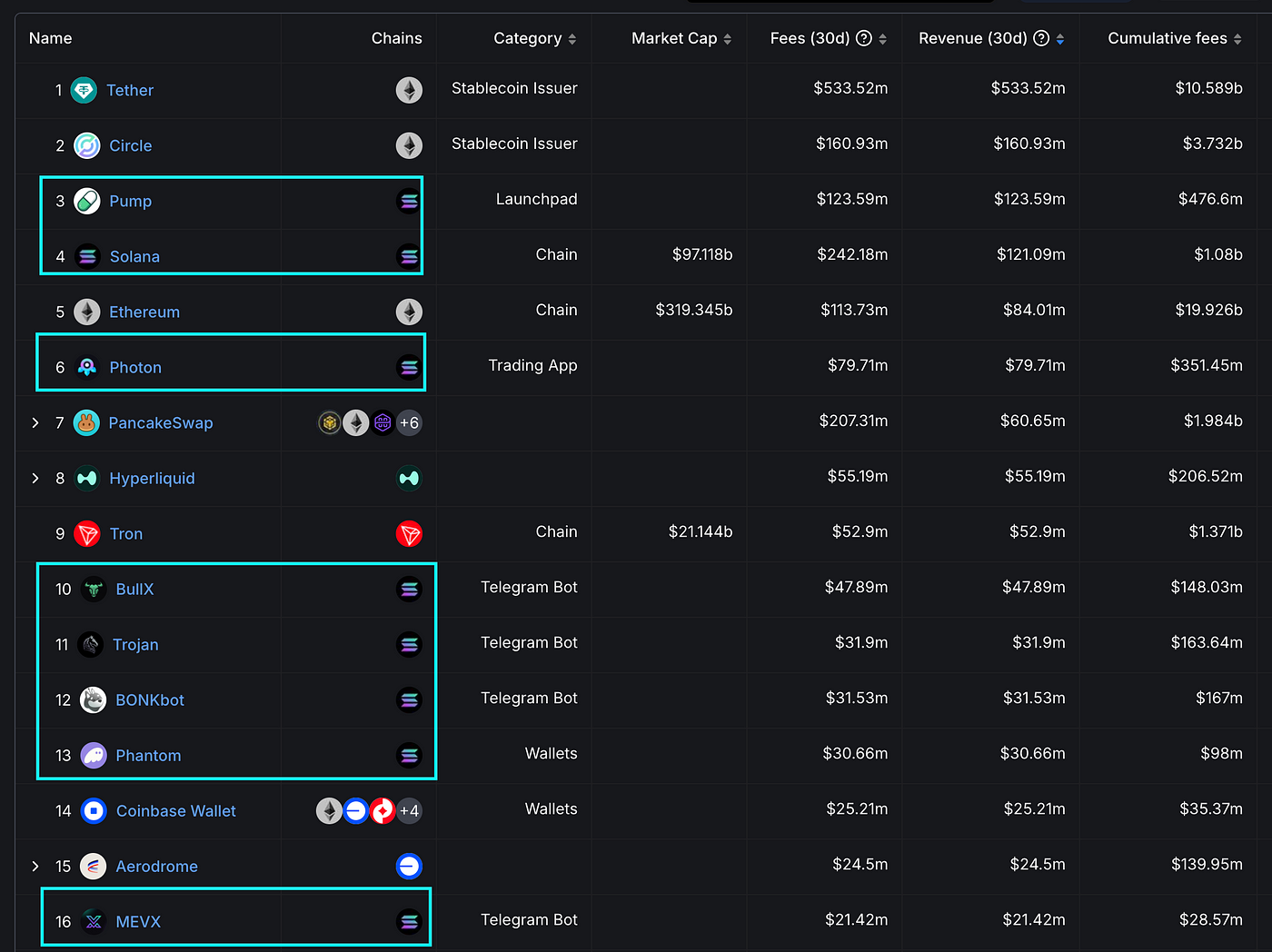Click Fees (30d) help question mark

[864, 38]
